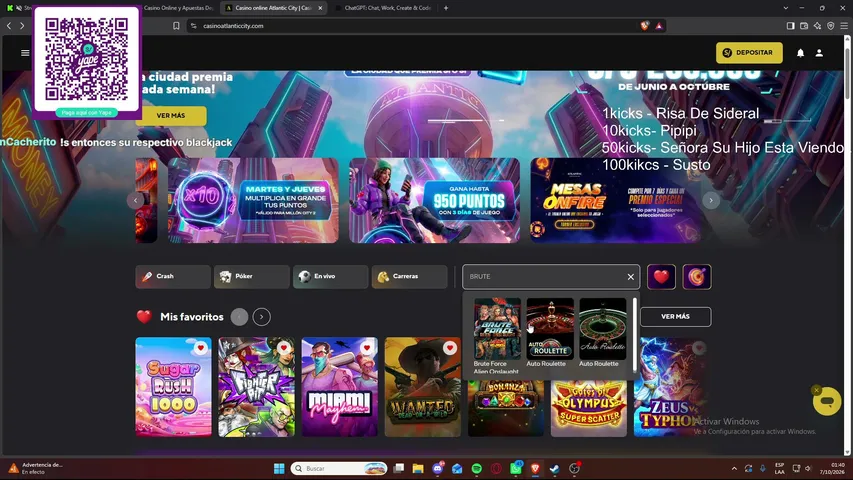Open Leo AI assistant icon
The height and width of the screenshot is (480, 853).
[x=817, y=26]
